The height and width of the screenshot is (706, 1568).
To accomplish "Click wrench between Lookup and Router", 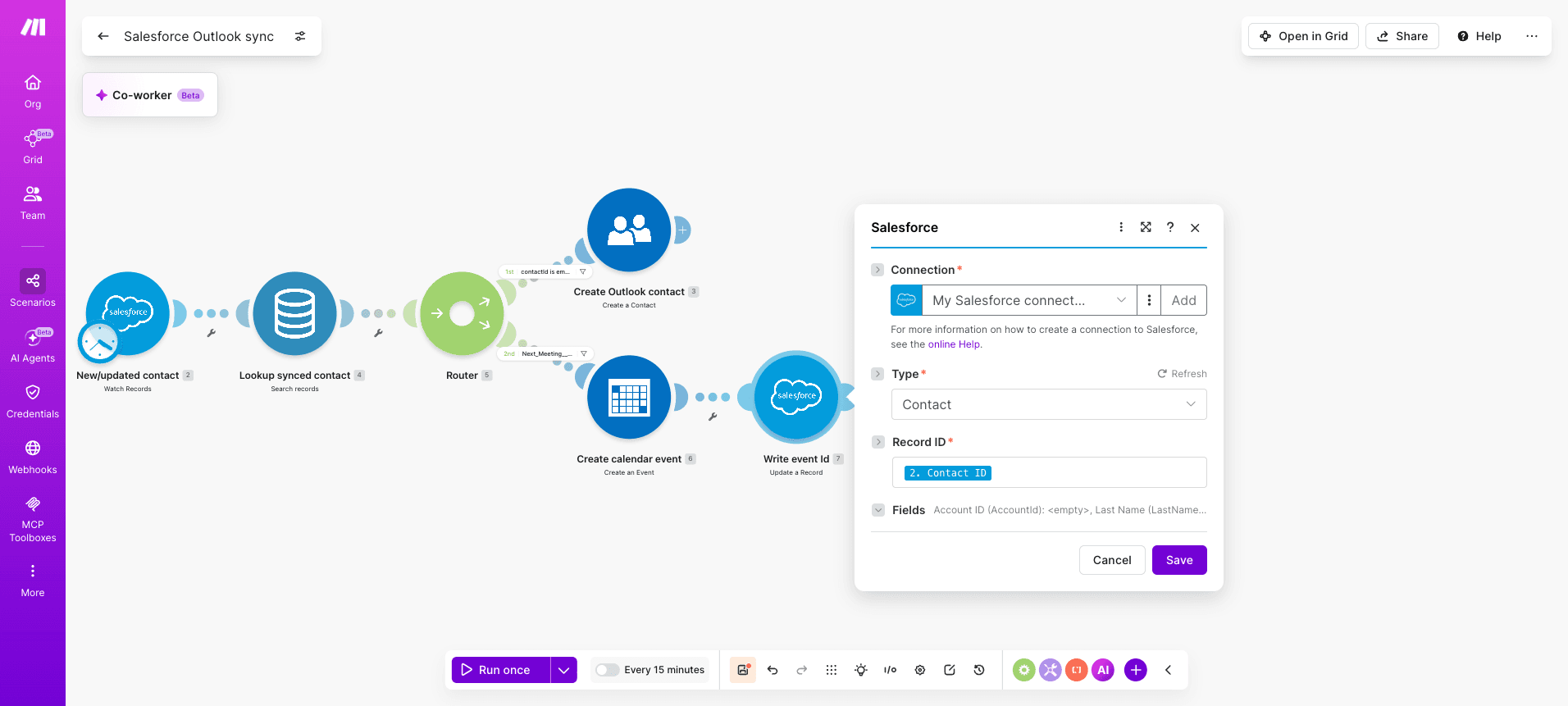I will (378, 333).
